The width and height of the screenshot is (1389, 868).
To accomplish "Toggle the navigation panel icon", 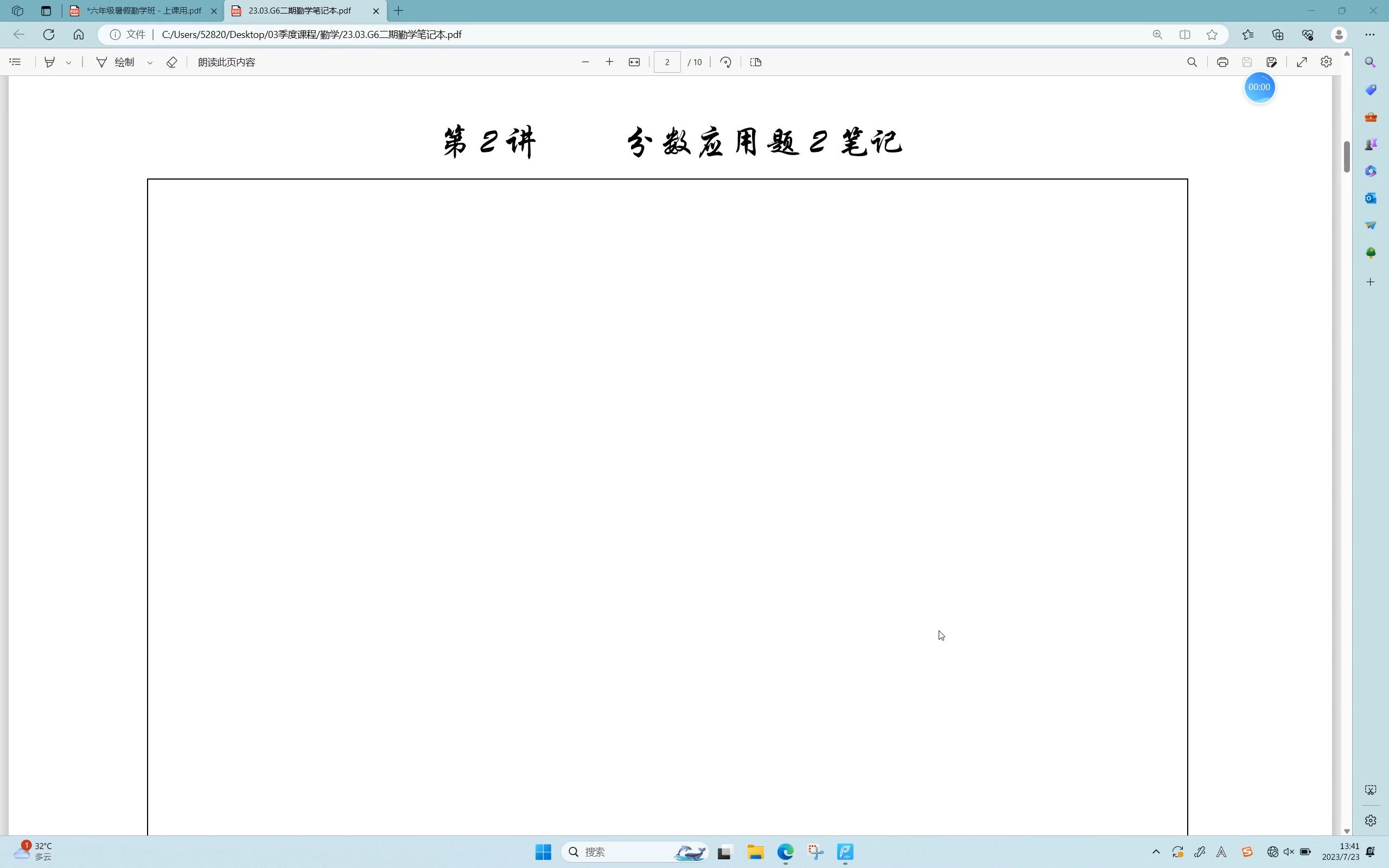I will (x=15, y=62).
